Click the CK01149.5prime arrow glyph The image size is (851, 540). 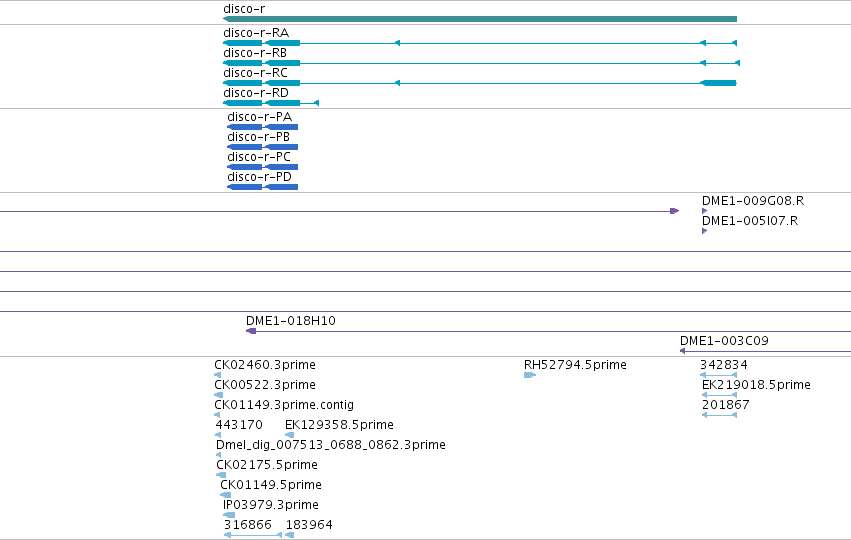[x=225, y=495]
